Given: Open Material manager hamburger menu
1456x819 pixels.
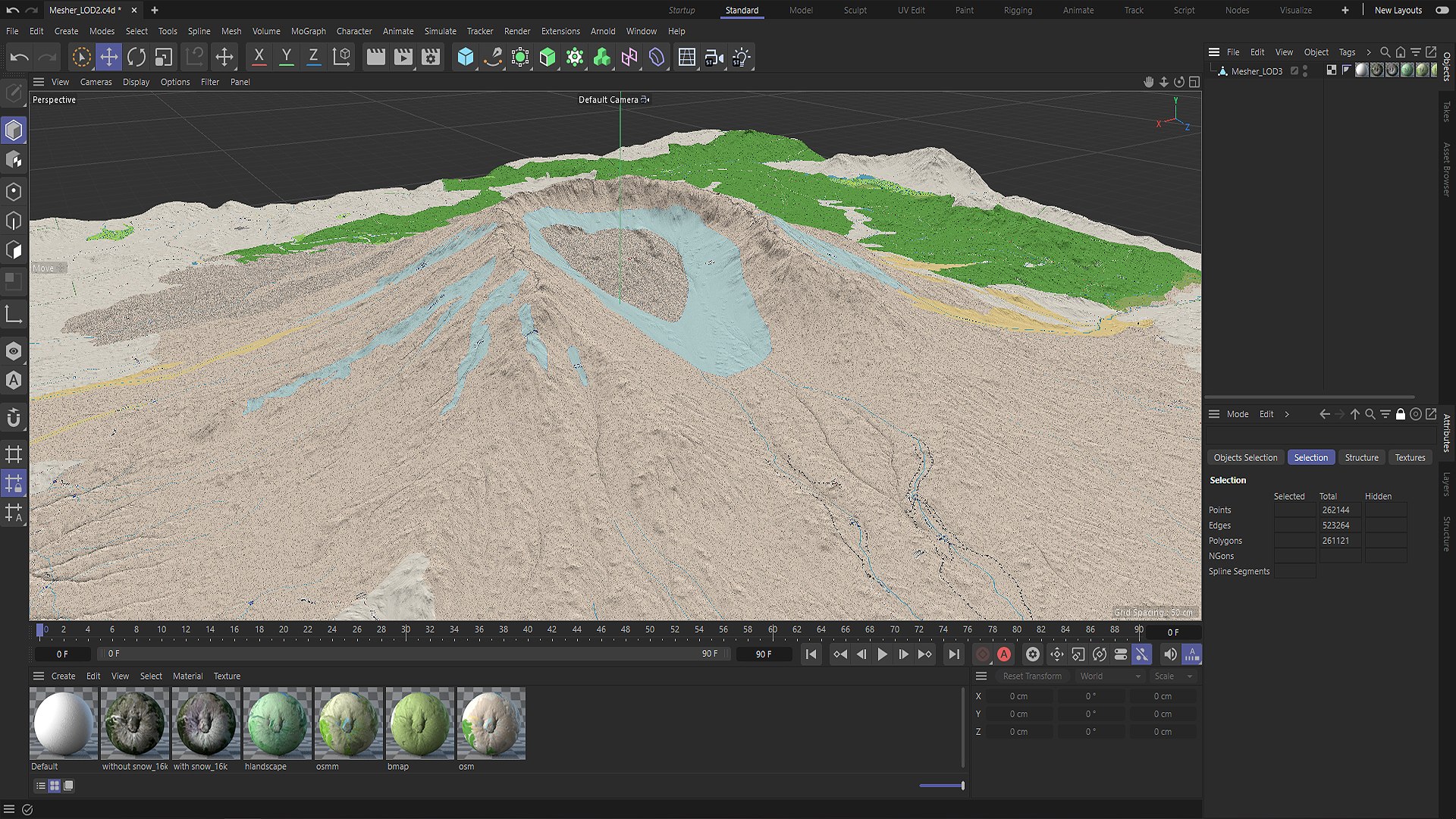Looking at the screenshot, I should pos(39,676).
